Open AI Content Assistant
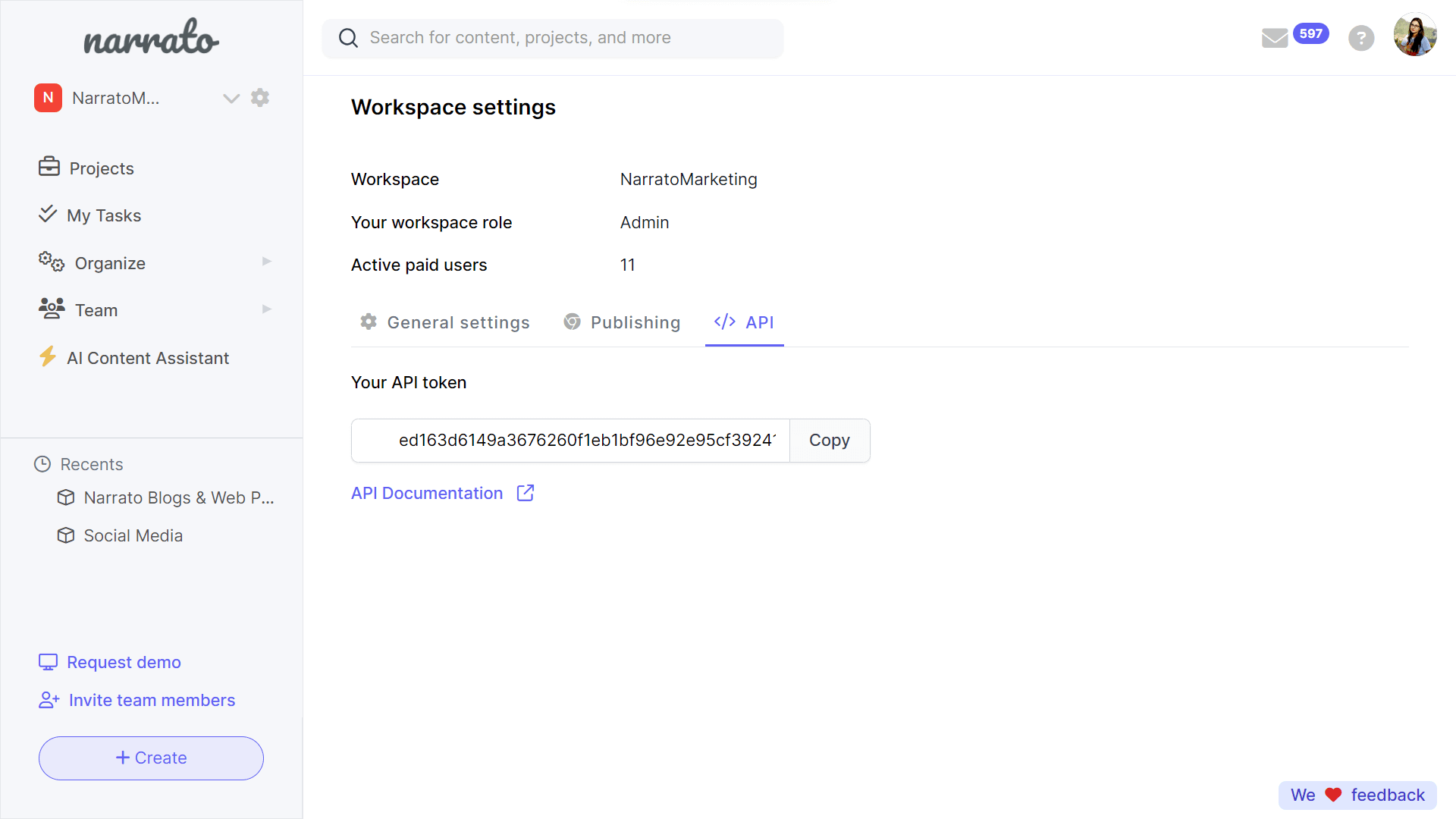Viewport: 1456px width, 819px height. click(x=148, y=358)
